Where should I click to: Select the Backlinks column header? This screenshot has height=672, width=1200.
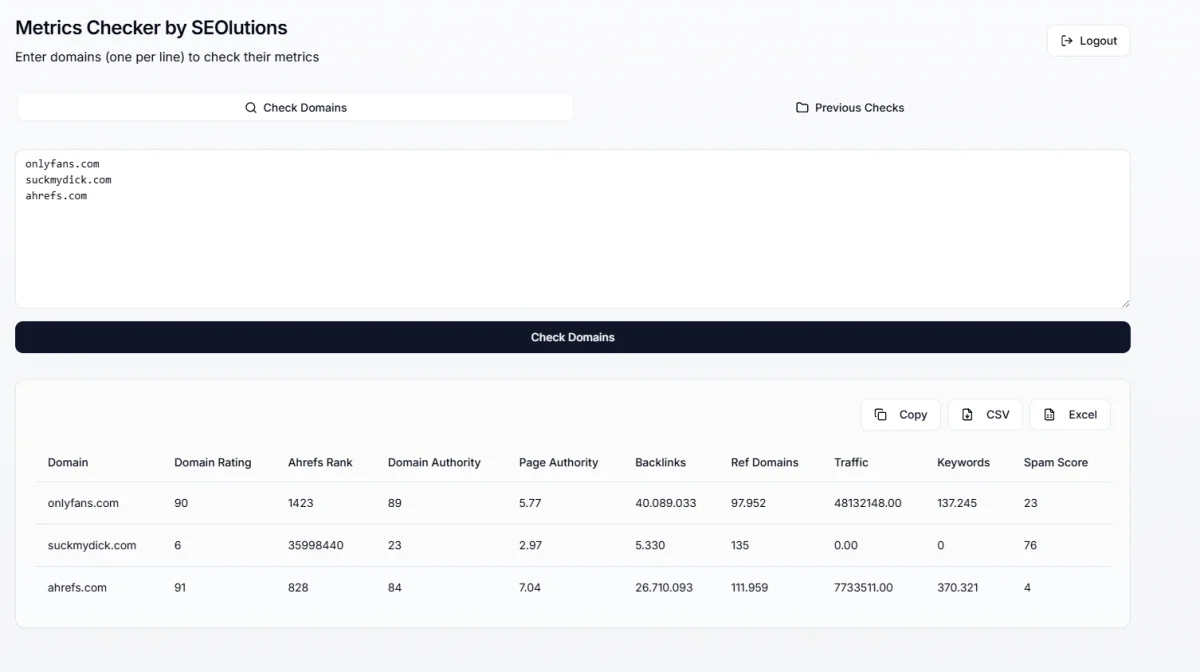(x=660, y=463)
